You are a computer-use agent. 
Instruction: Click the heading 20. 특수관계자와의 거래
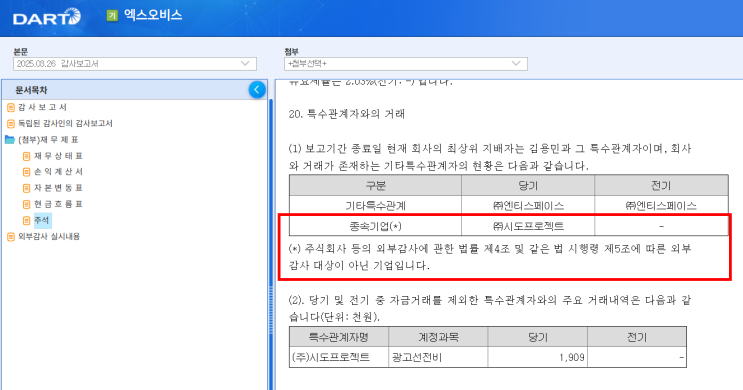[x=347, y=114]
